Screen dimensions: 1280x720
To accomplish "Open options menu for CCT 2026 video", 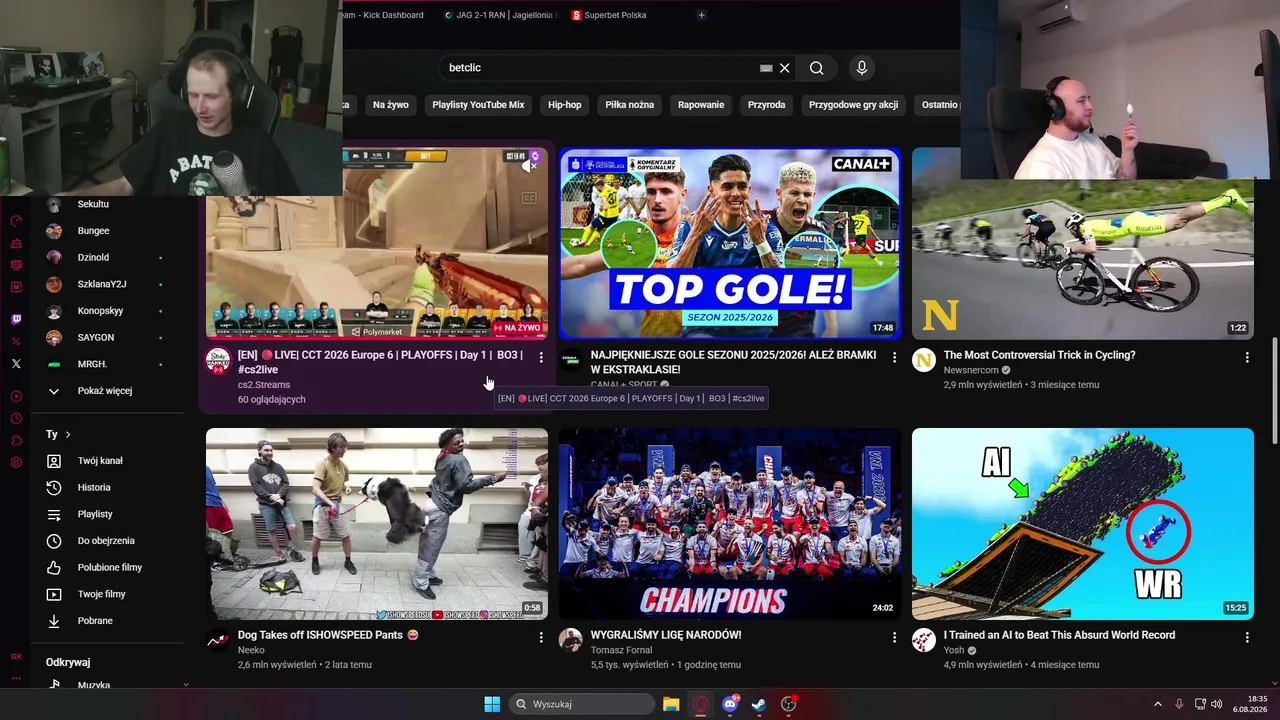I will pyautogui.click(x=541, y=357).
